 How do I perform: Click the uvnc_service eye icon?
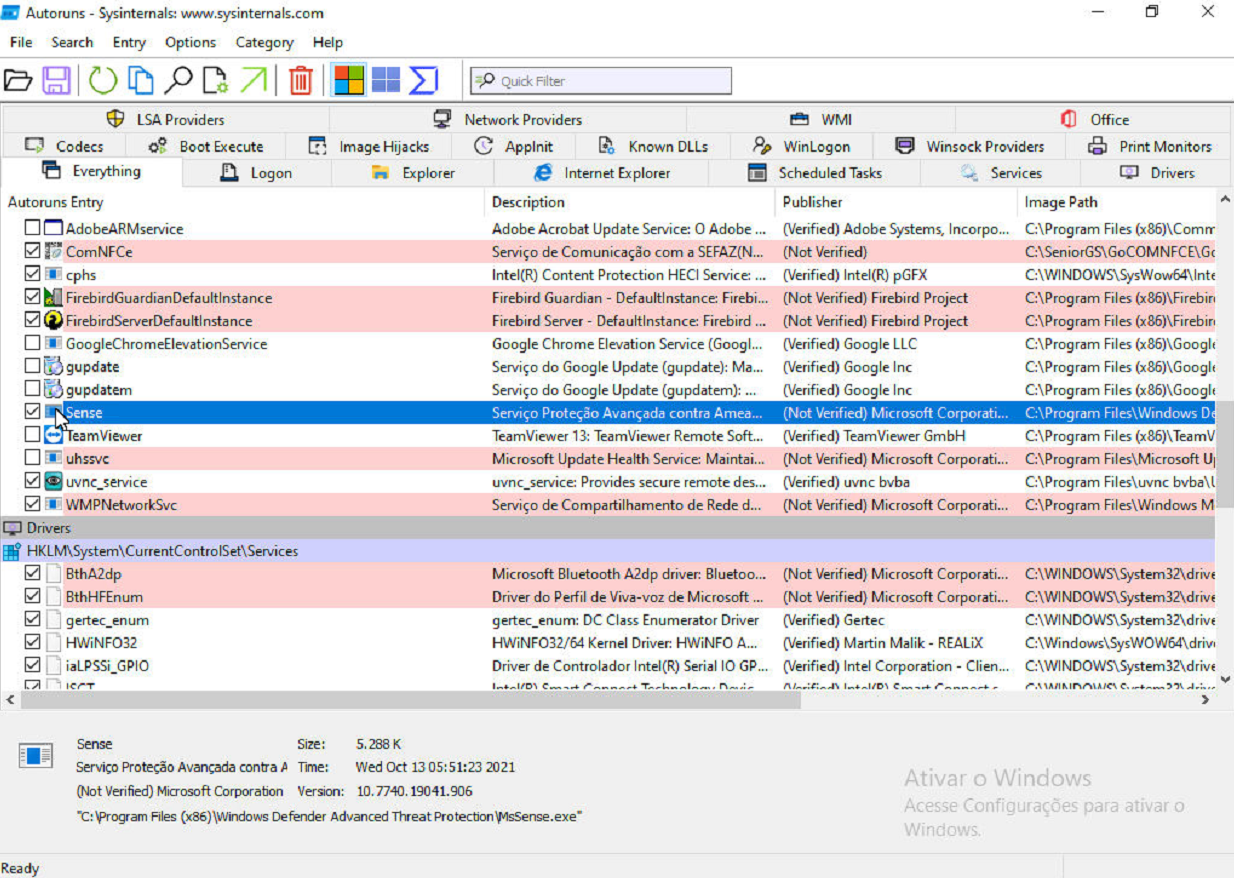pyautogui.click(x=54, y=482)
